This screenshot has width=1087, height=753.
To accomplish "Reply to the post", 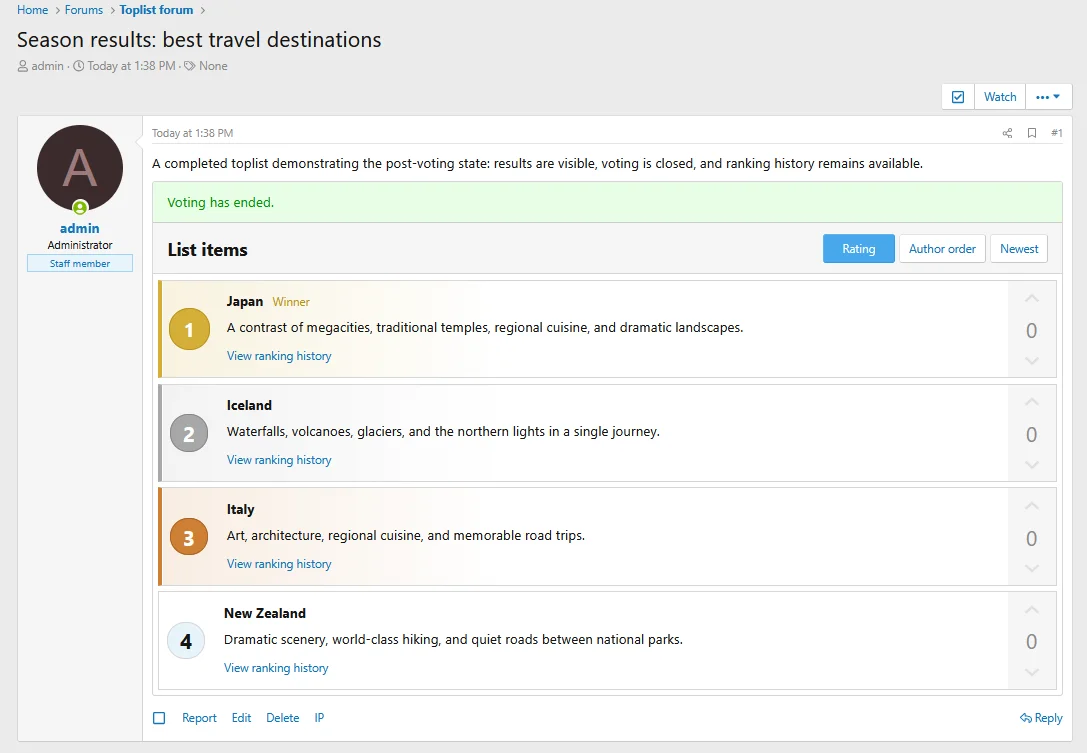I will pyautogui.click(x=1041, y=718).
